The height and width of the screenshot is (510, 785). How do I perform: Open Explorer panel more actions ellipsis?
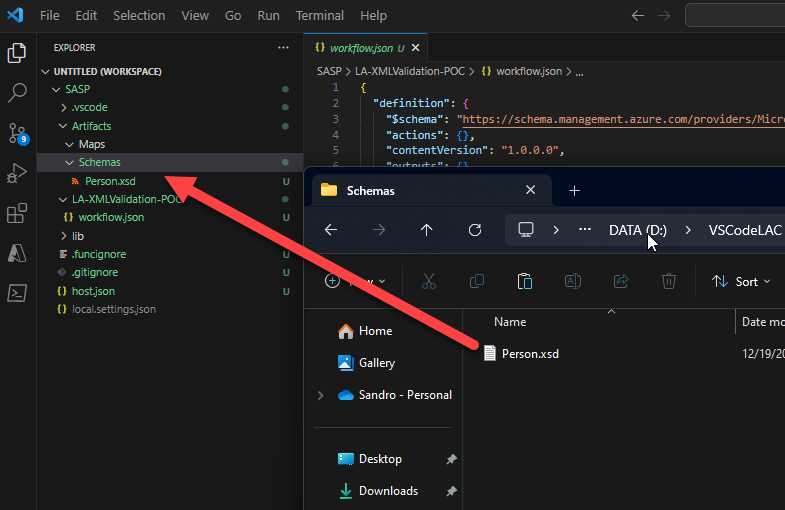click(283, 47)
